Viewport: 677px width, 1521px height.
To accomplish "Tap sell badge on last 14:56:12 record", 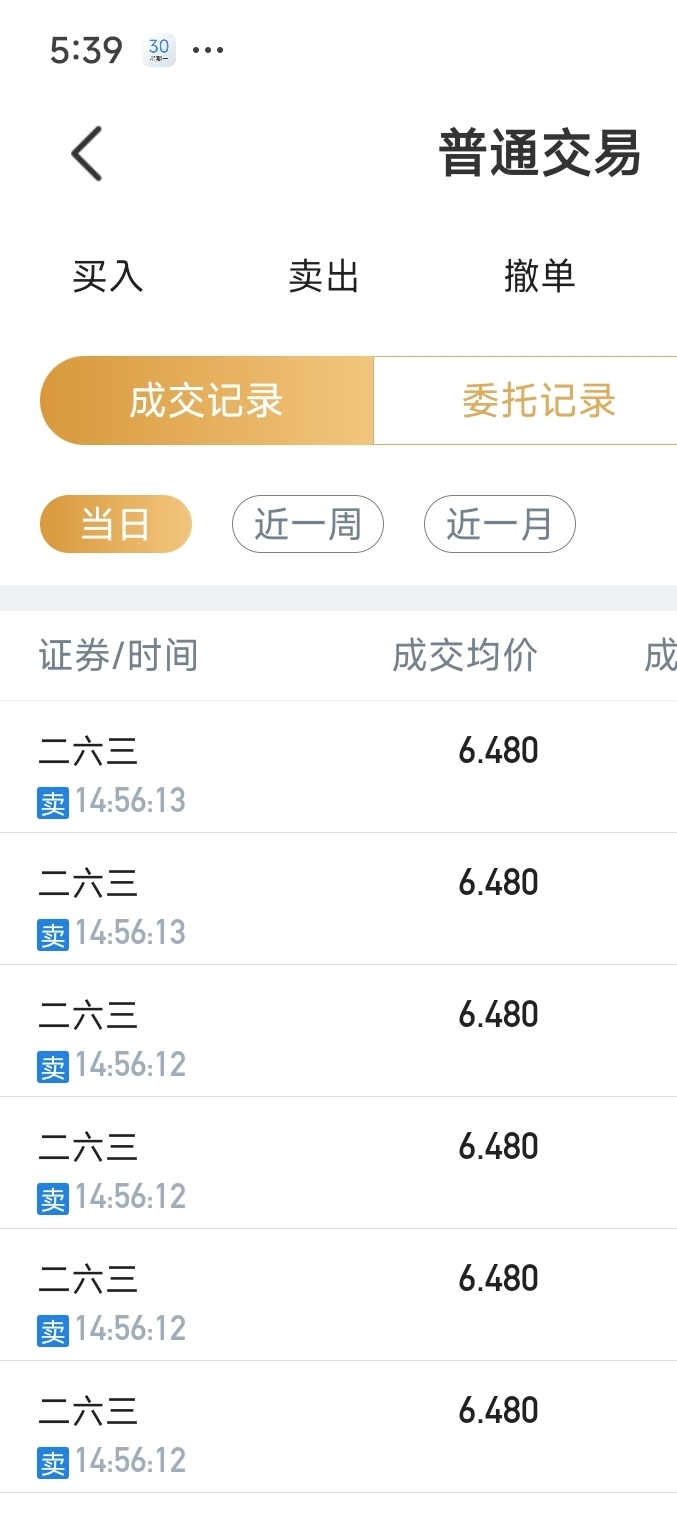I will coord(53,1463).
